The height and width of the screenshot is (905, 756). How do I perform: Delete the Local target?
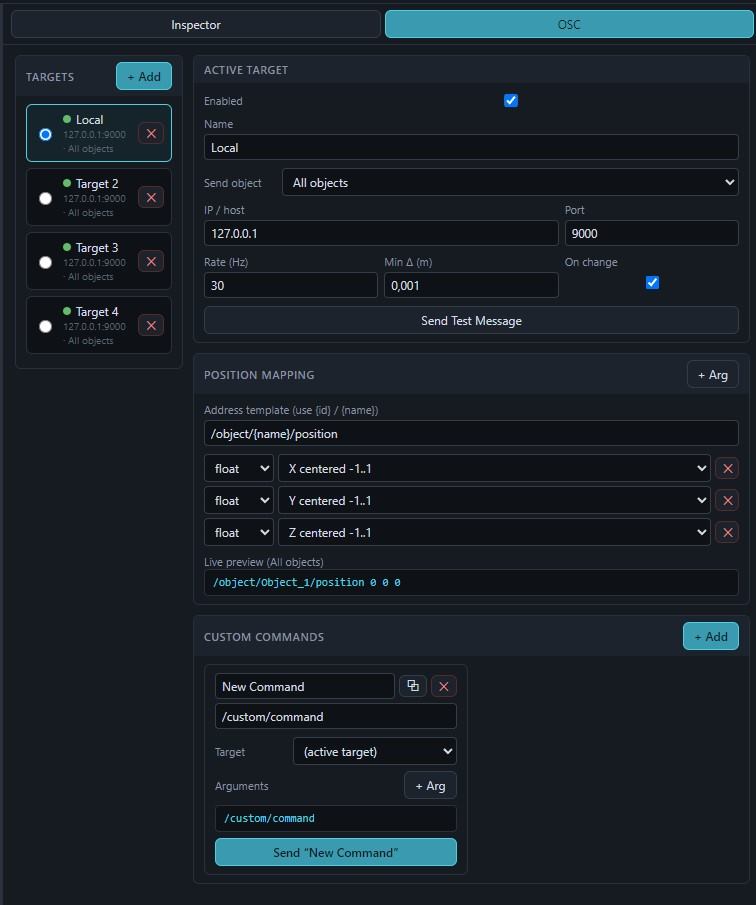pyautogui.click(x=151, y=134)
